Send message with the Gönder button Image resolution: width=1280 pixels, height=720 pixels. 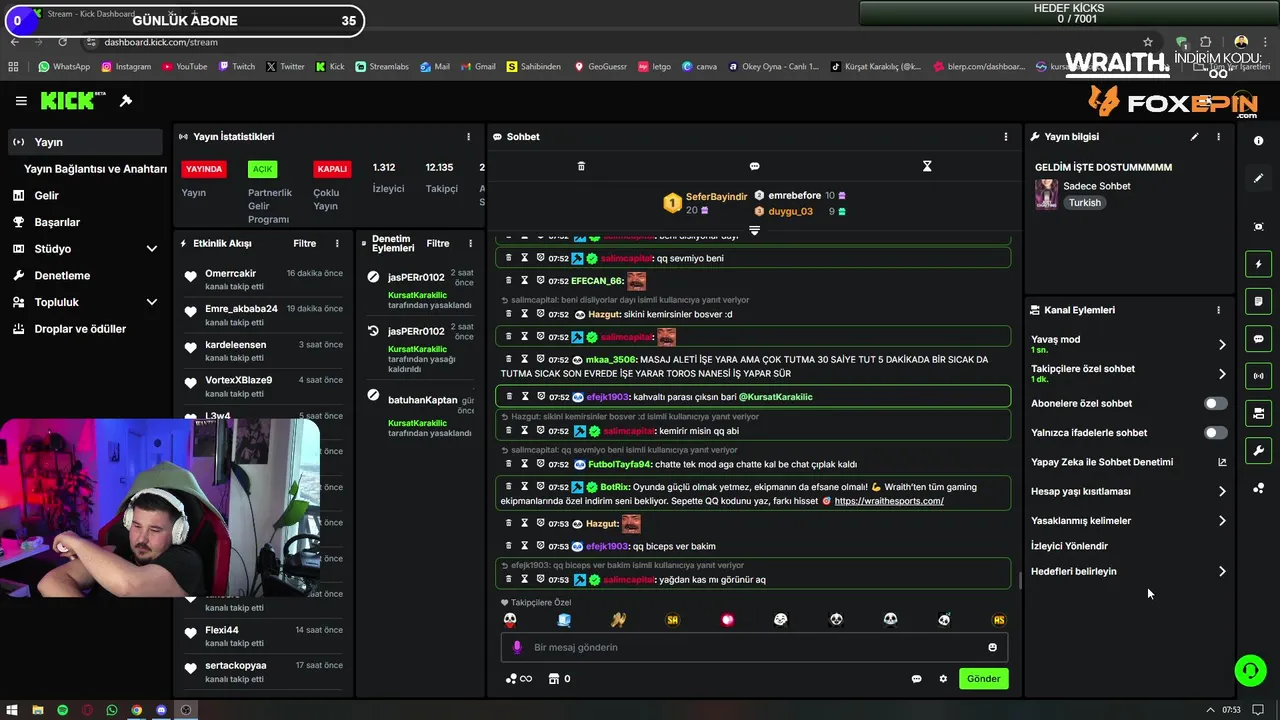(x=982, y=678)
